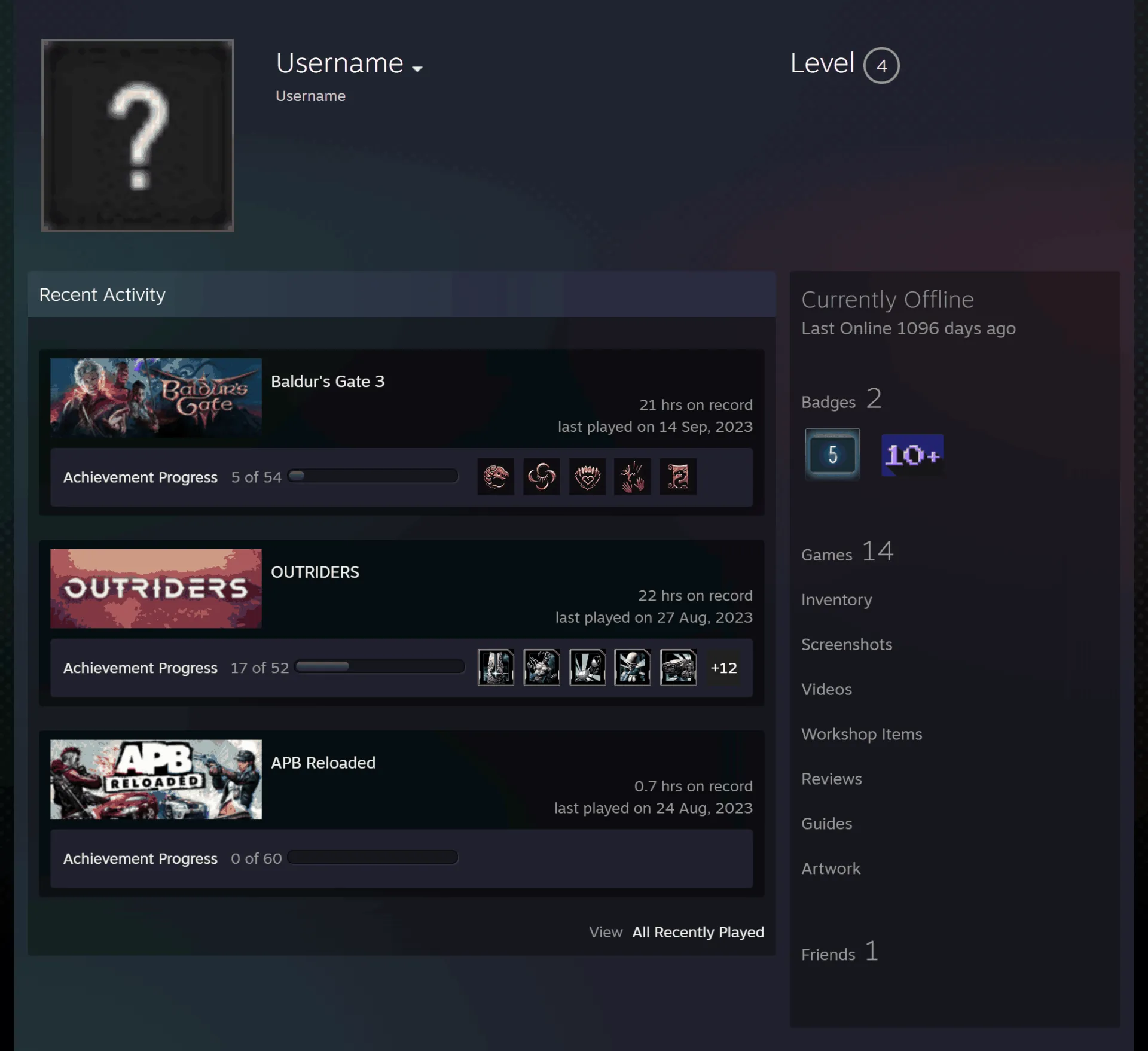This screenshot has width=1148, height=1051.
Task: Click the second OUTRIDERS achievement icon
Action: pyautogui.click(x=542, y=667)
